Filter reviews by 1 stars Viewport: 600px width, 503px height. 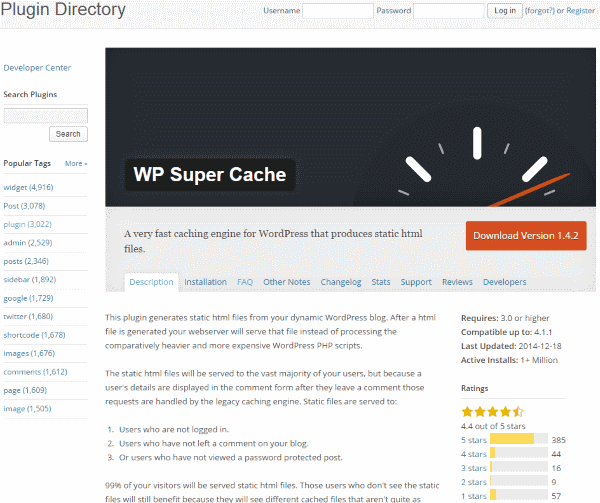click(474, 496)
